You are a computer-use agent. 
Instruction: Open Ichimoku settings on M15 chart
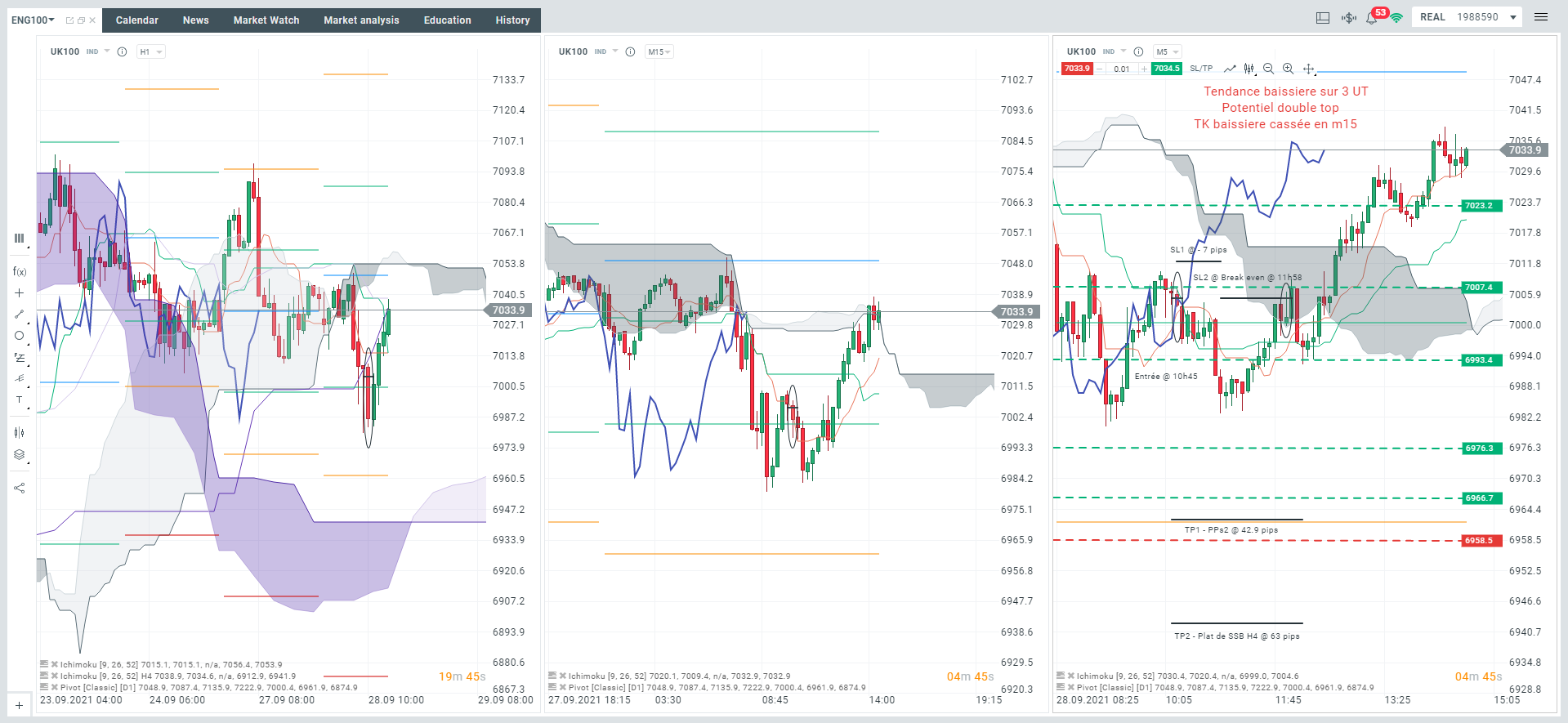pos(552,676)
